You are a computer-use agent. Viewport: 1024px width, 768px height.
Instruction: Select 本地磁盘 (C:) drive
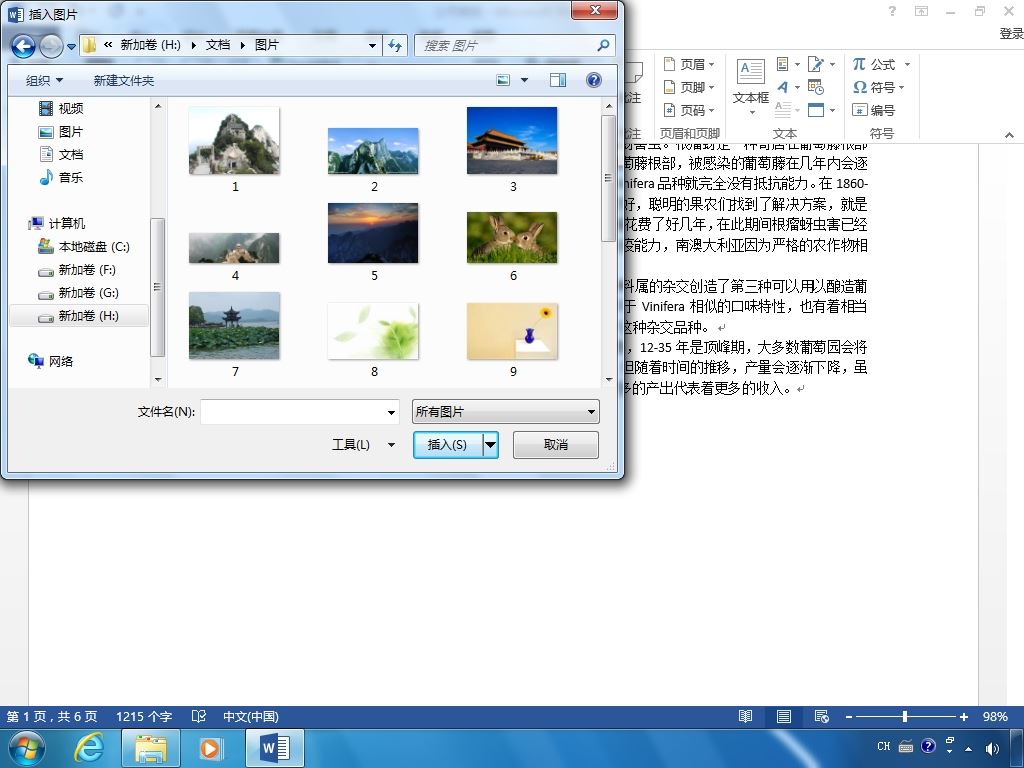click(x=84, y=247)
